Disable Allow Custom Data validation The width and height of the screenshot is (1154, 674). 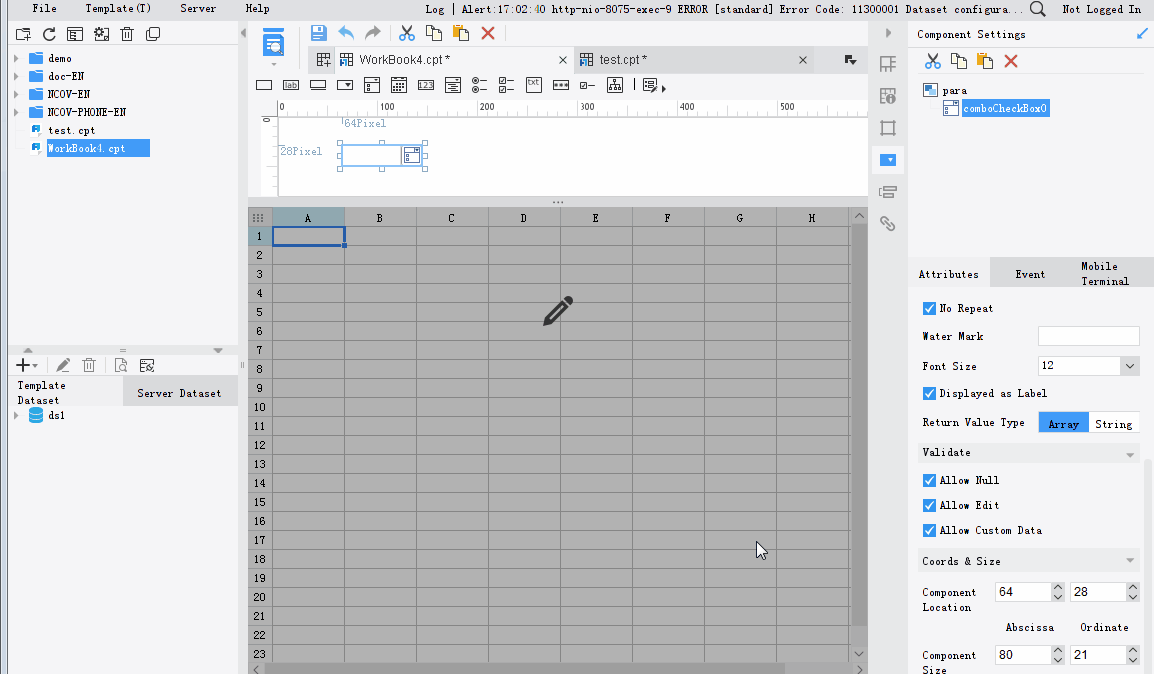coord(929,530)
